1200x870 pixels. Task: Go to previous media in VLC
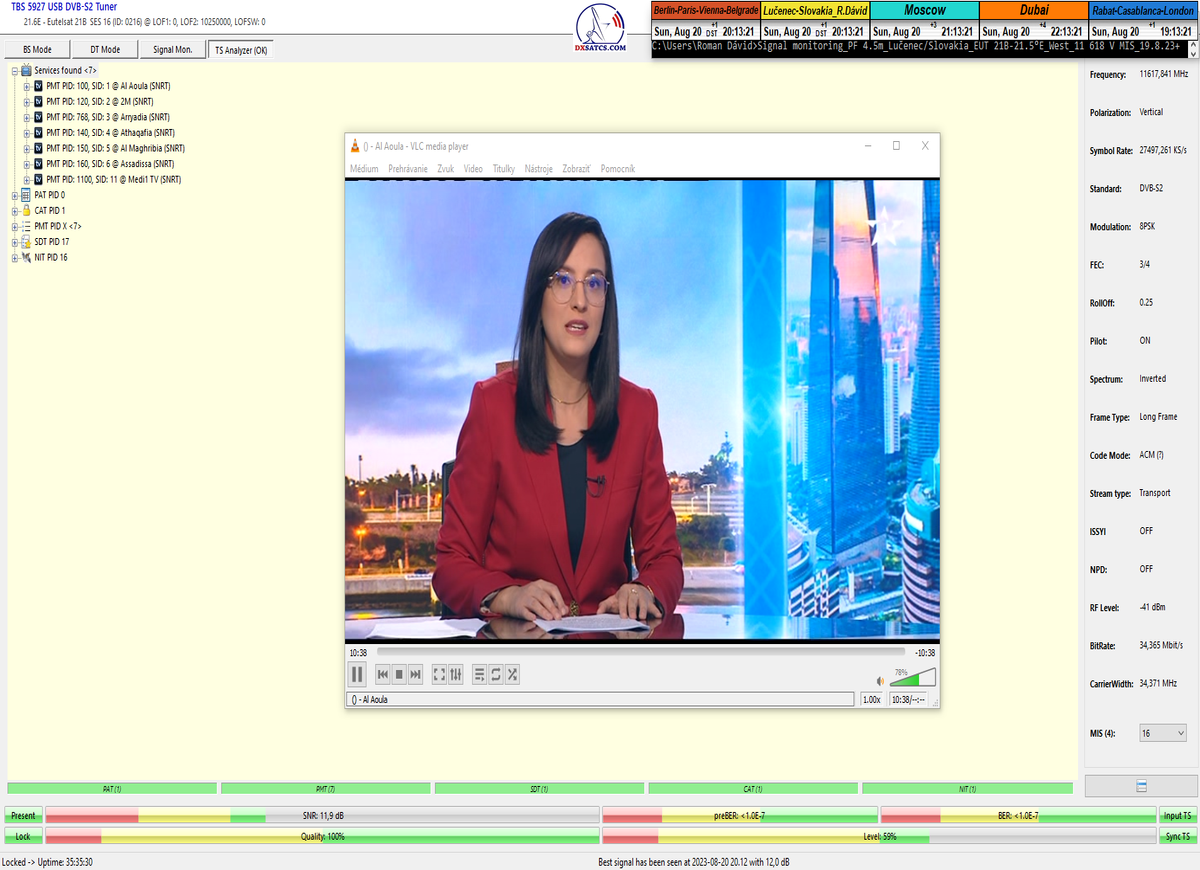pyautogui.click(x=382, y=675)
